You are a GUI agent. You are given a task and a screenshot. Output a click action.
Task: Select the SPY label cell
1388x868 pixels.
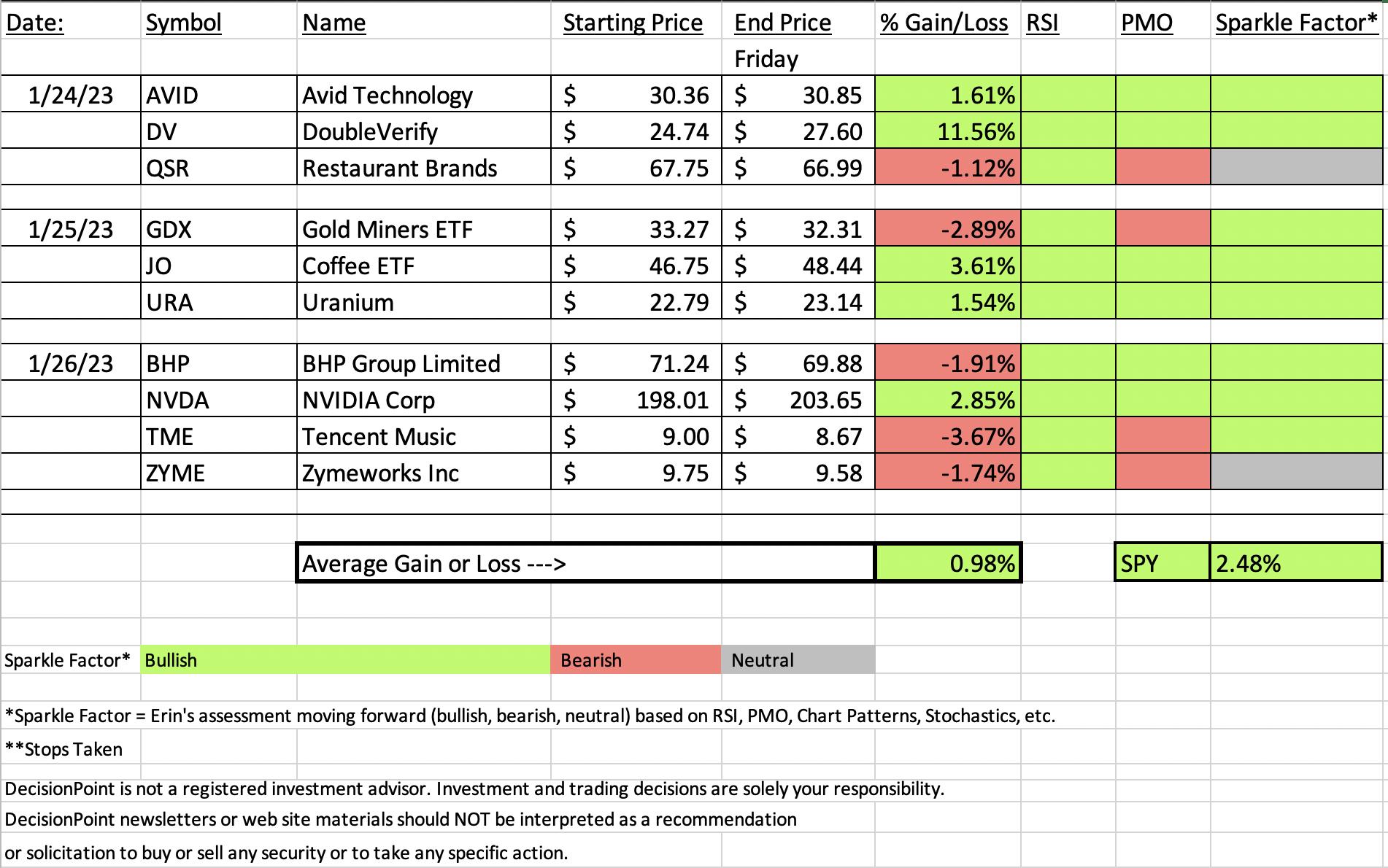point(1163,563)
